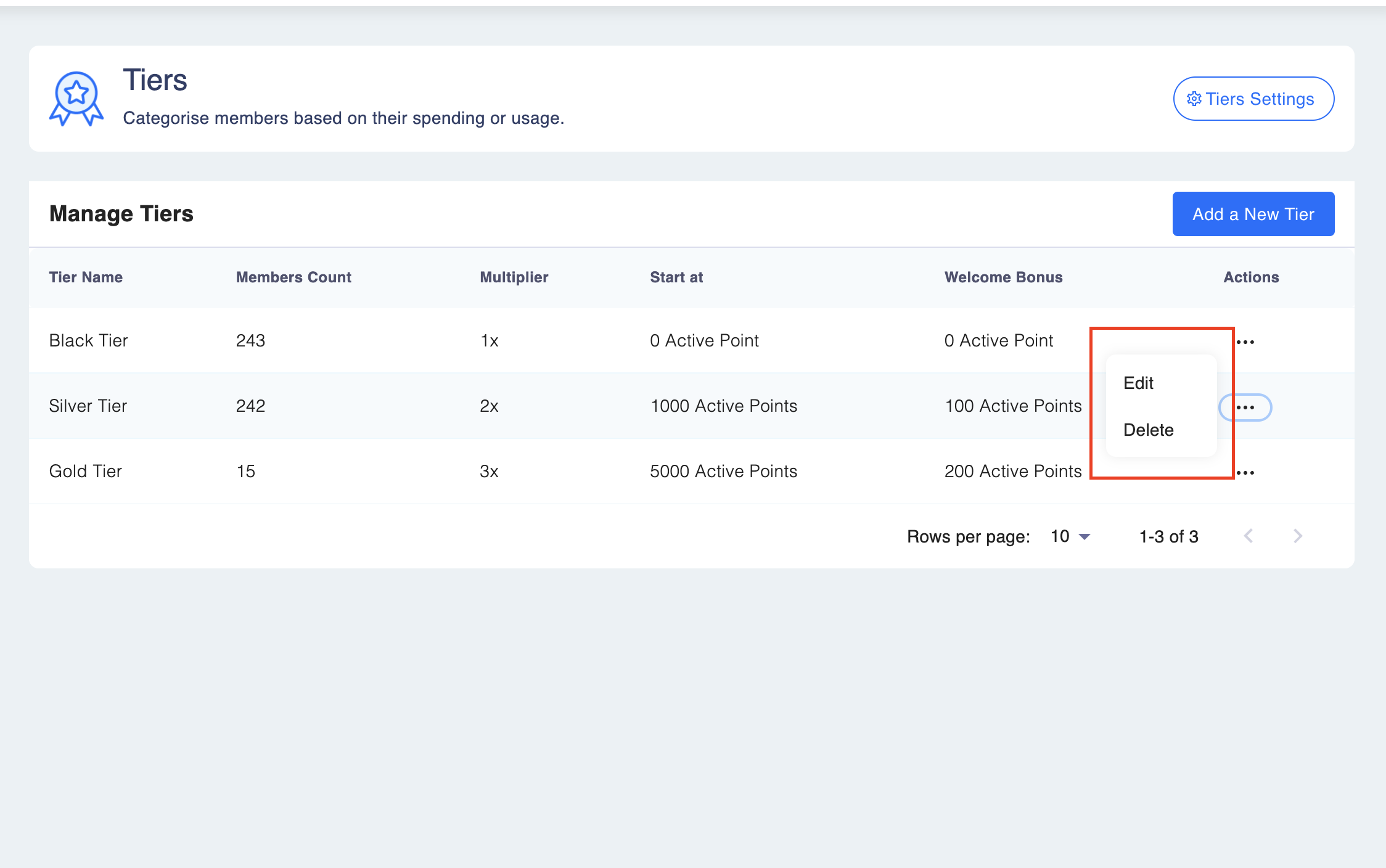Open three-dot actions menu for Silver Tier
1386x868 pixels.
(x=1245, y=407)
